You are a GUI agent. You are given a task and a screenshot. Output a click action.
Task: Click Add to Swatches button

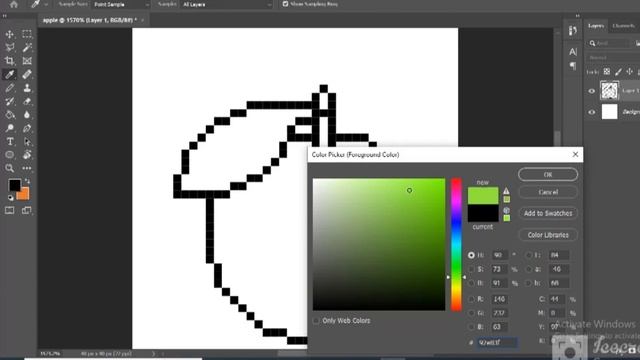tap(548, 213)
